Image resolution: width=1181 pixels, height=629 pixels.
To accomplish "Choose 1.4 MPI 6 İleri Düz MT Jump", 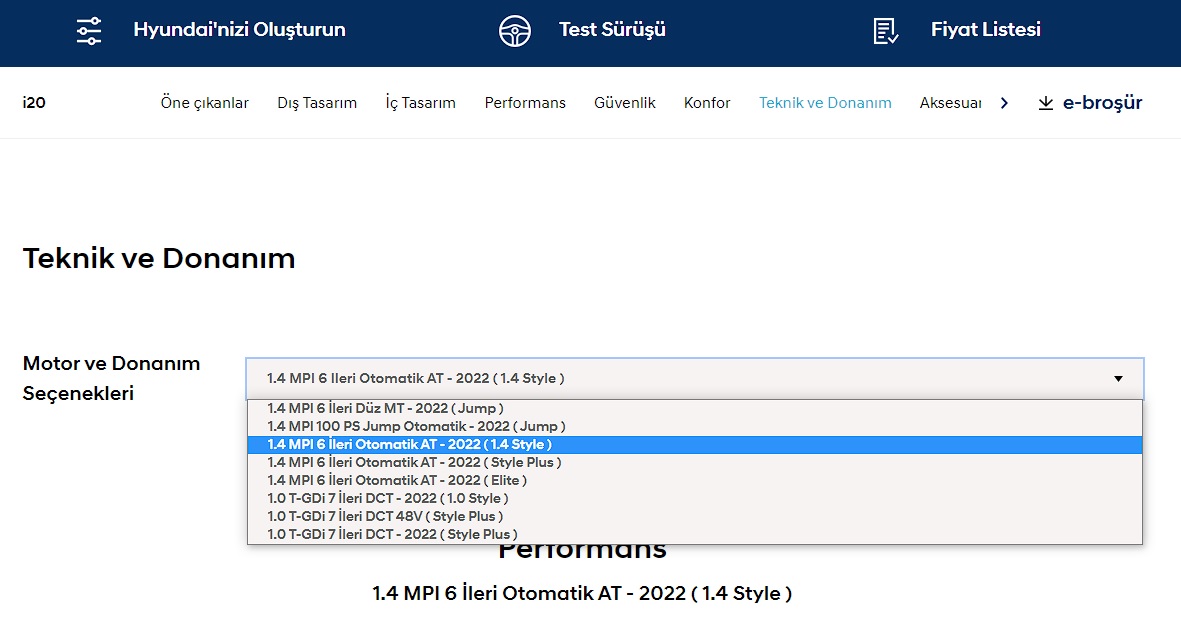I will pyautogui.click(x=694, y=408).
